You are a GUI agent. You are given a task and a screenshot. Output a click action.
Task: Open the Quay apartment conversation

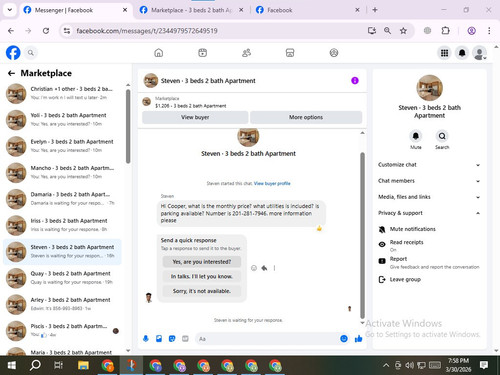tap(63, 277)
